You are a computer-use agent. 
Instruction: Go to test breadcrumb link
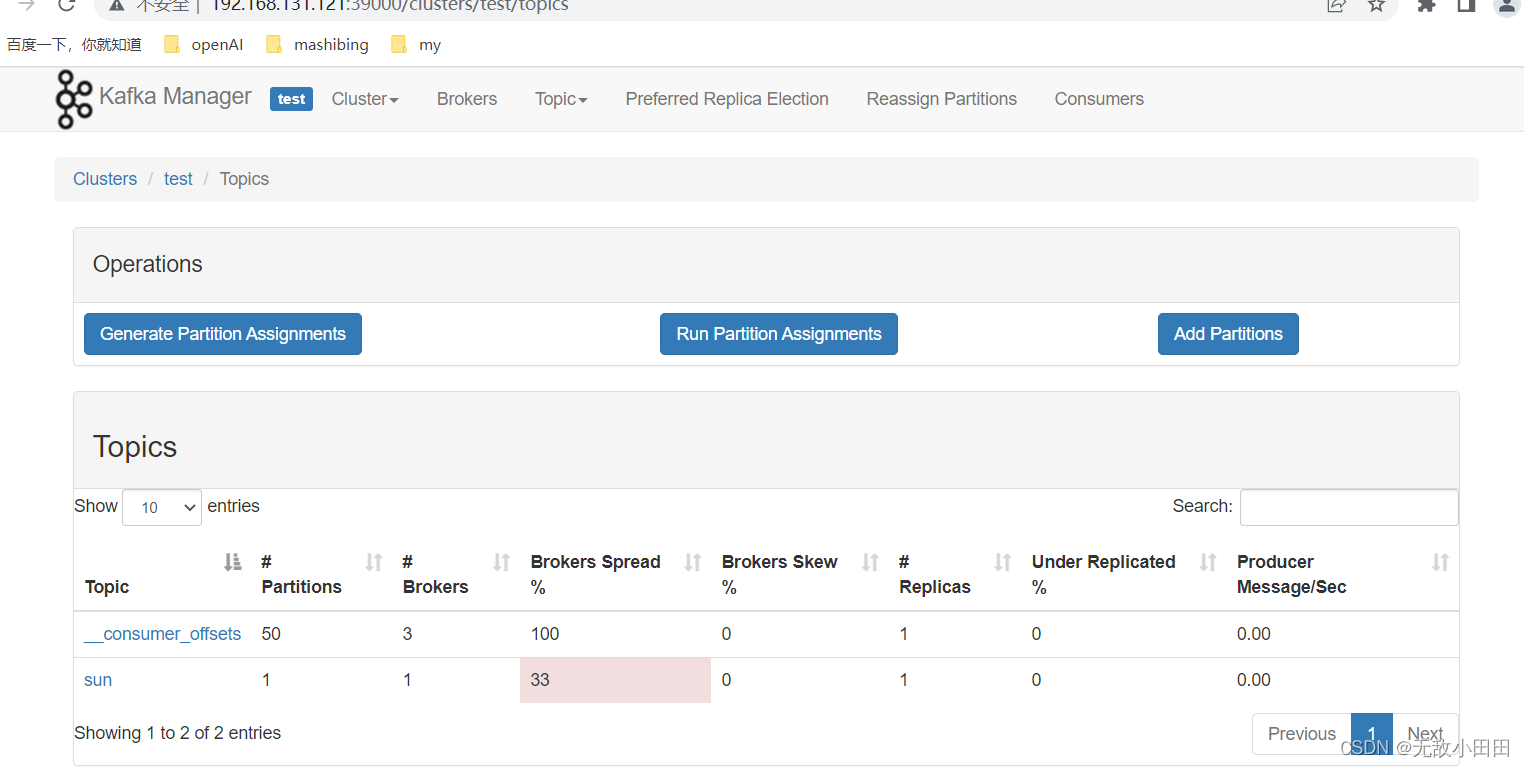point(178,179)
